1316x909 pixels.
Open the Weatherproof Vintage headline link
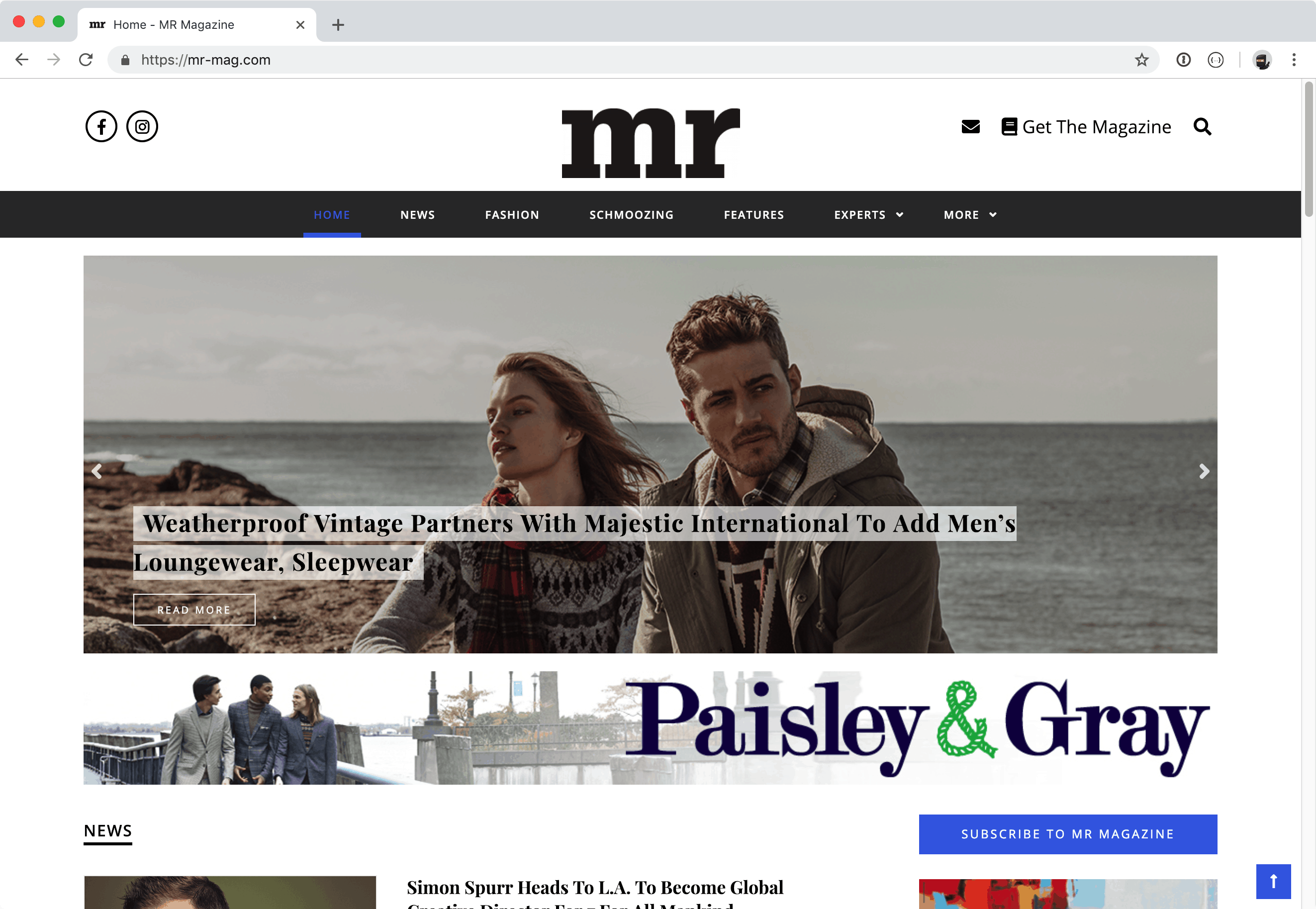(x=574, y=543)
